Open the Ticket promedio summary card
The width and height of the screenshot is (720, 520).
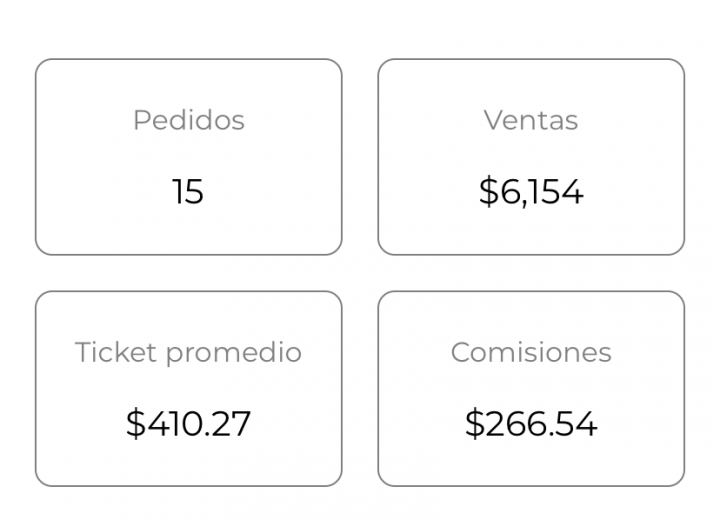tap(189, 389)
